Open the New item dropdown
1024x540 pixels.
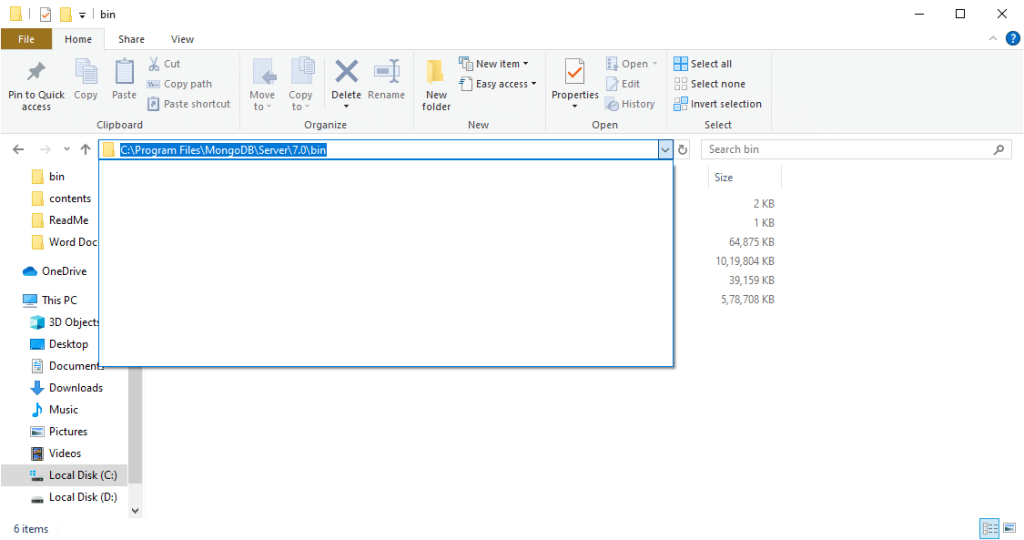click(x=494, y=63)
